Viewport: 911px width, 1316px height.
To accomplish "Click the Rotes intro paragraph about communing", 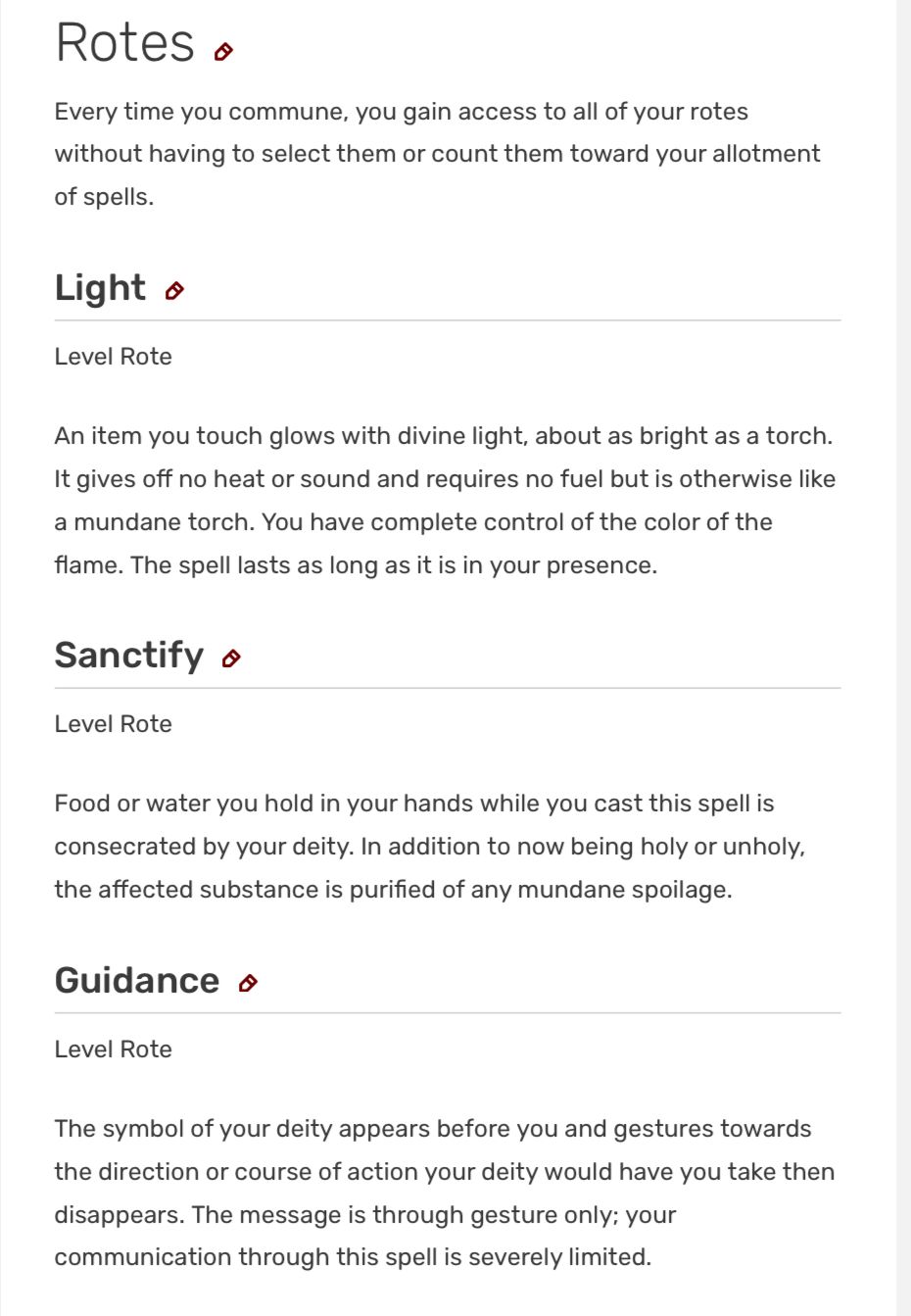I will (436, 154).
